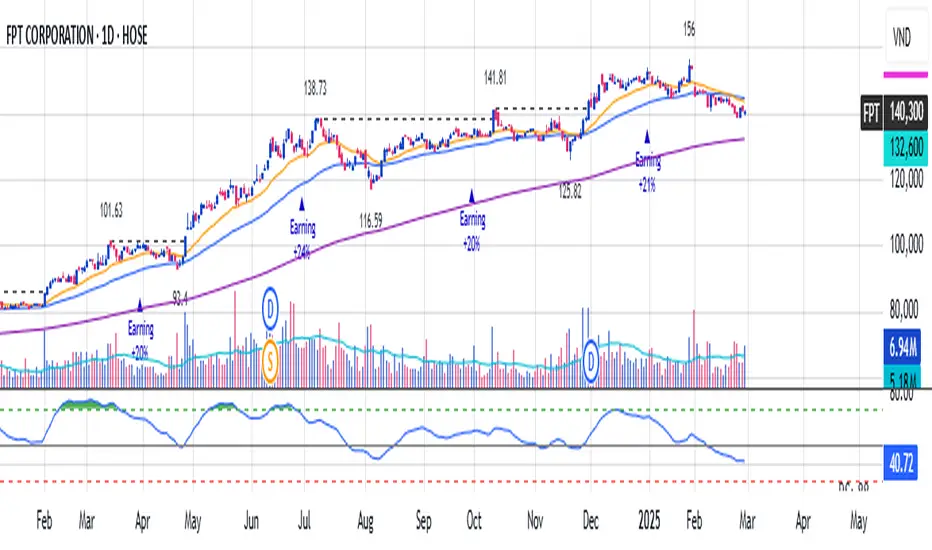Click the Aug label on time axis

pos(366,521)
